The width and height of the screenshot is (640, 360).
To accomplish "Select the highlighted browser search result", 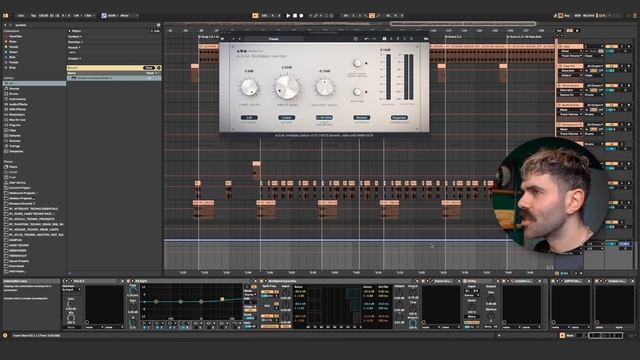I will tap(114, 78).
